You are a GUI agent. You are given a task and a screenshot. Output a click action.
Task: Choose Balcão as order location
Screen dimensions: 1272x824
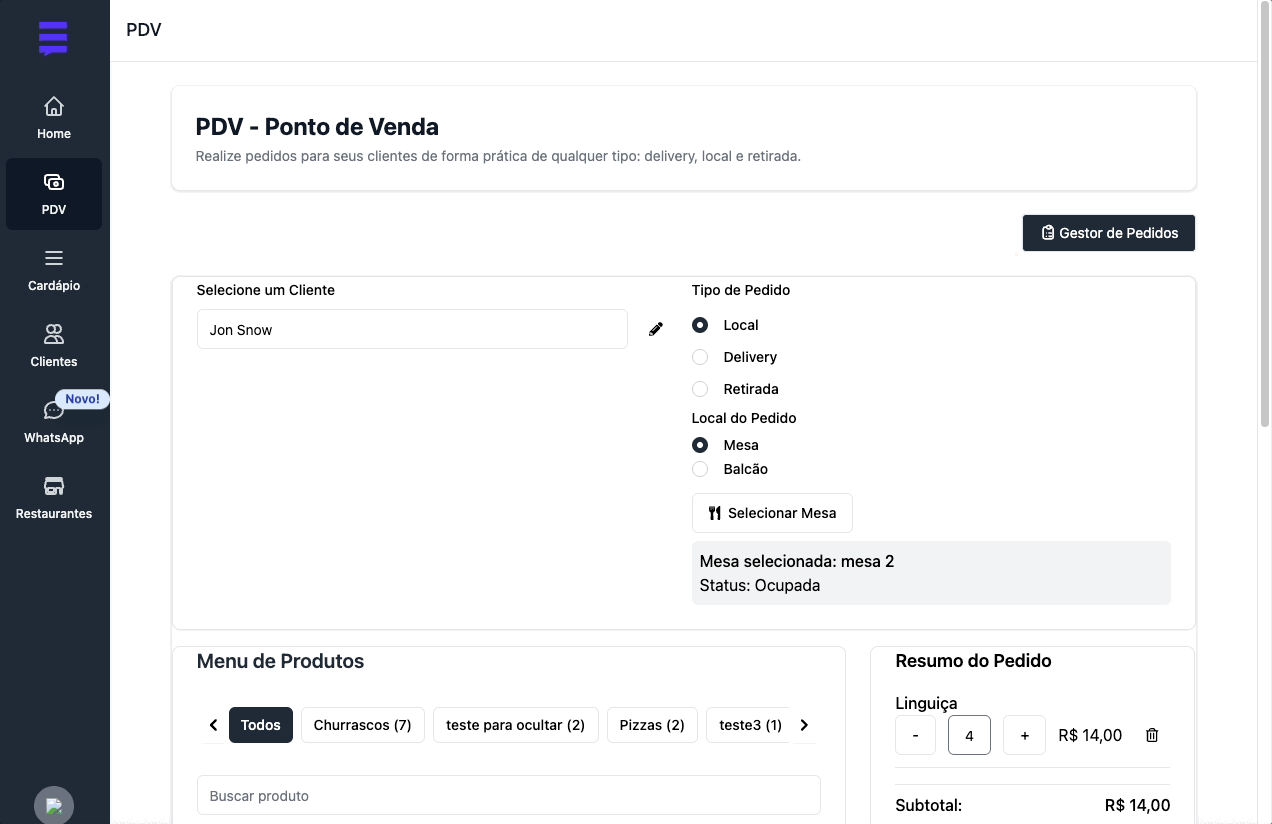pyautogui.click(x=700, y=469)
